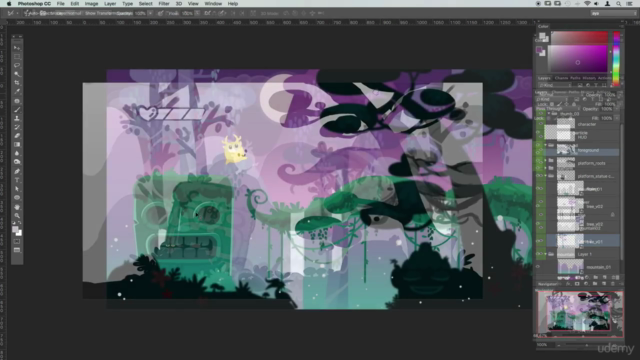Image resolution: width=640 pixels, height=360 pixels.
Task: Pick a hue on the rainbow hue strip
Action: point(616,58)
